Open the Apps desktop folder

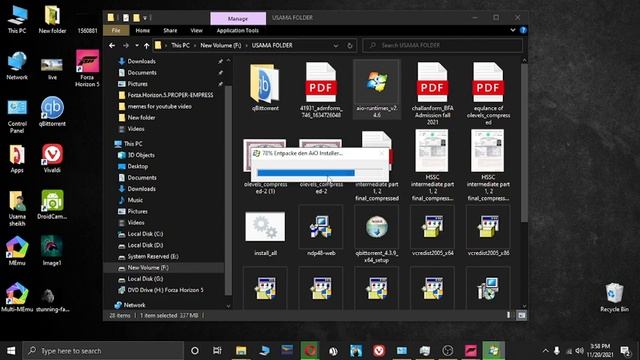(x=17, y=158)
